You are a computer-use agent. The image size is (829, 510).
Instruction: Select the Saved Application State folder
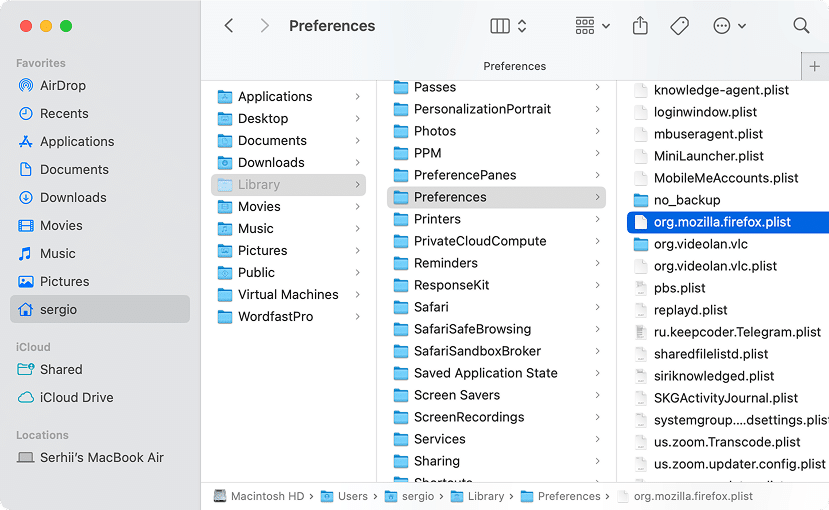tap(496, 373)
